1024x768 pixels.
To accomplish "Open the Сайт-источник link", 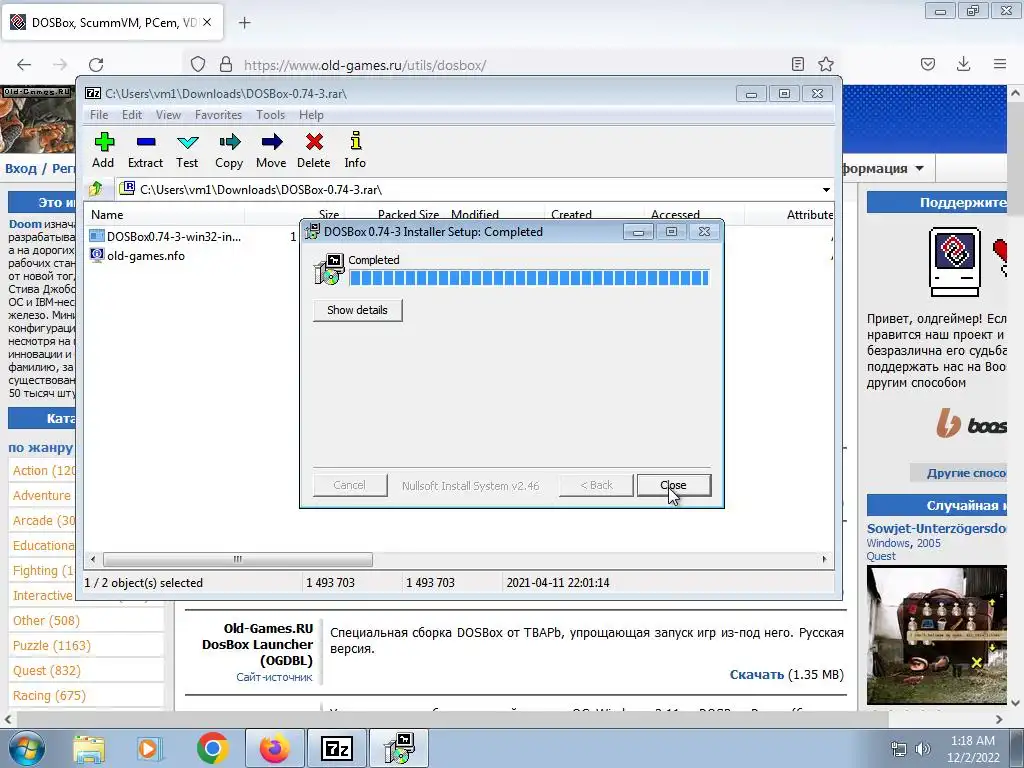I will click(x=274, y=678).
